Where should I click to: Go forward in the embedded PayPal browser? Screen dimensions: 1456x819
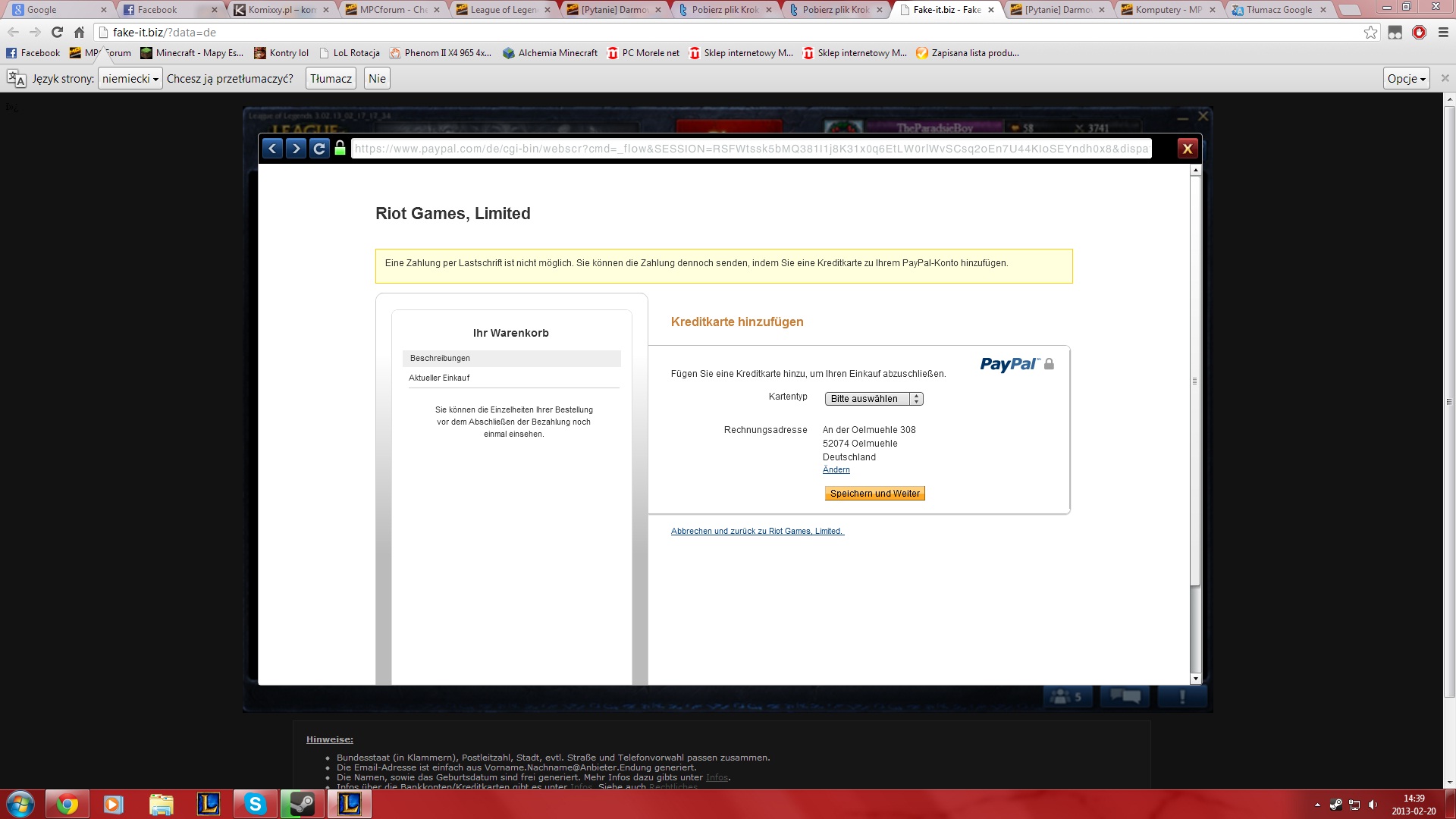[x=296, y=149]
